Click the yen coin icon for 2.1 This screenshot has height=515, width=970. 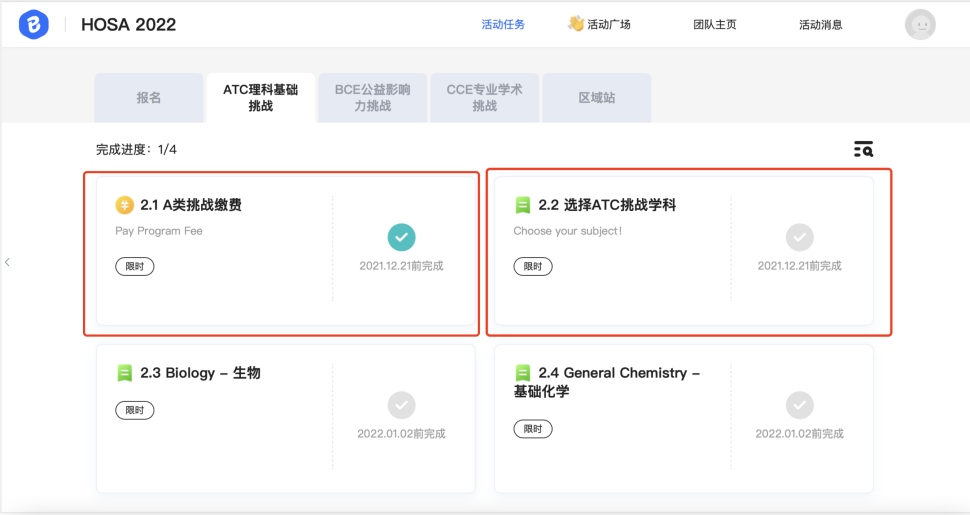coord(124,205)
